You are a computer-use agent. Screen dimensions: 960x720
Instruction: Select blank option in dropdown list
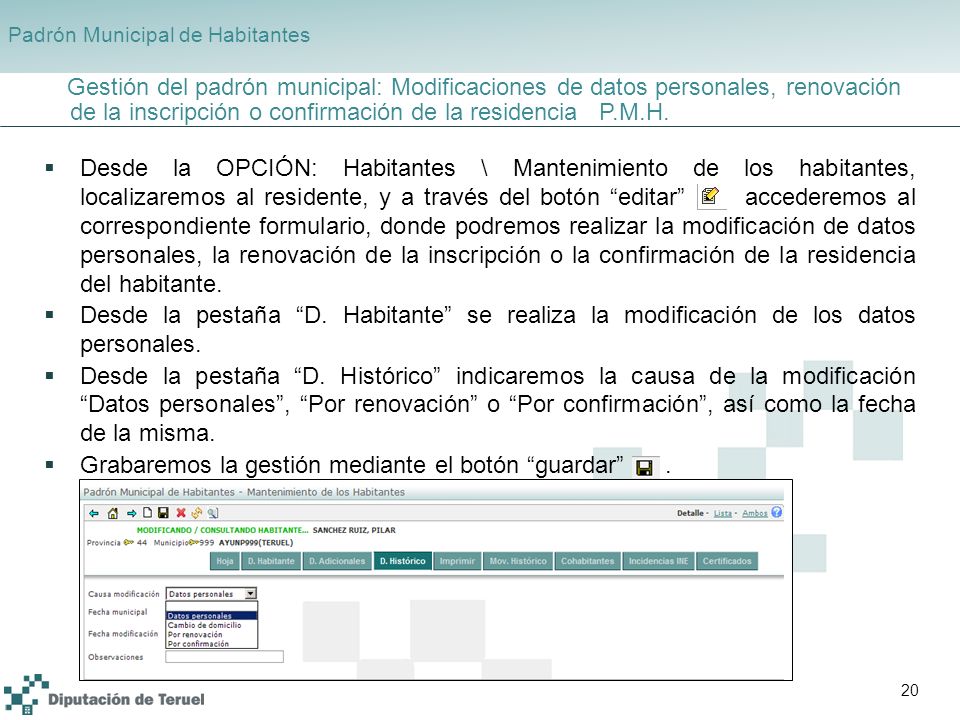(212, 606)
